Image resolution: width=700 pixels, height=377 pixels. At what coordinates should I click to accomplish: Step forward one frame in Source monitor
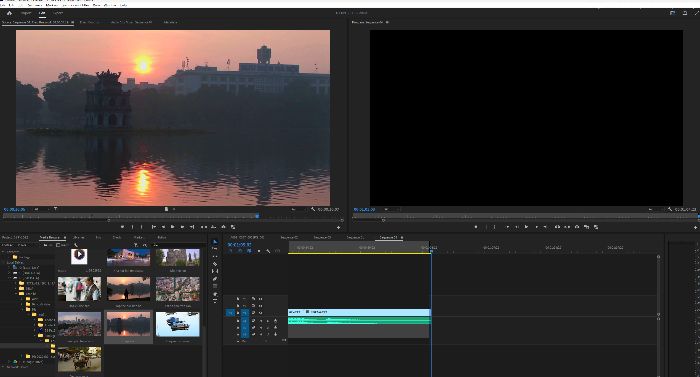click(182, 227)
